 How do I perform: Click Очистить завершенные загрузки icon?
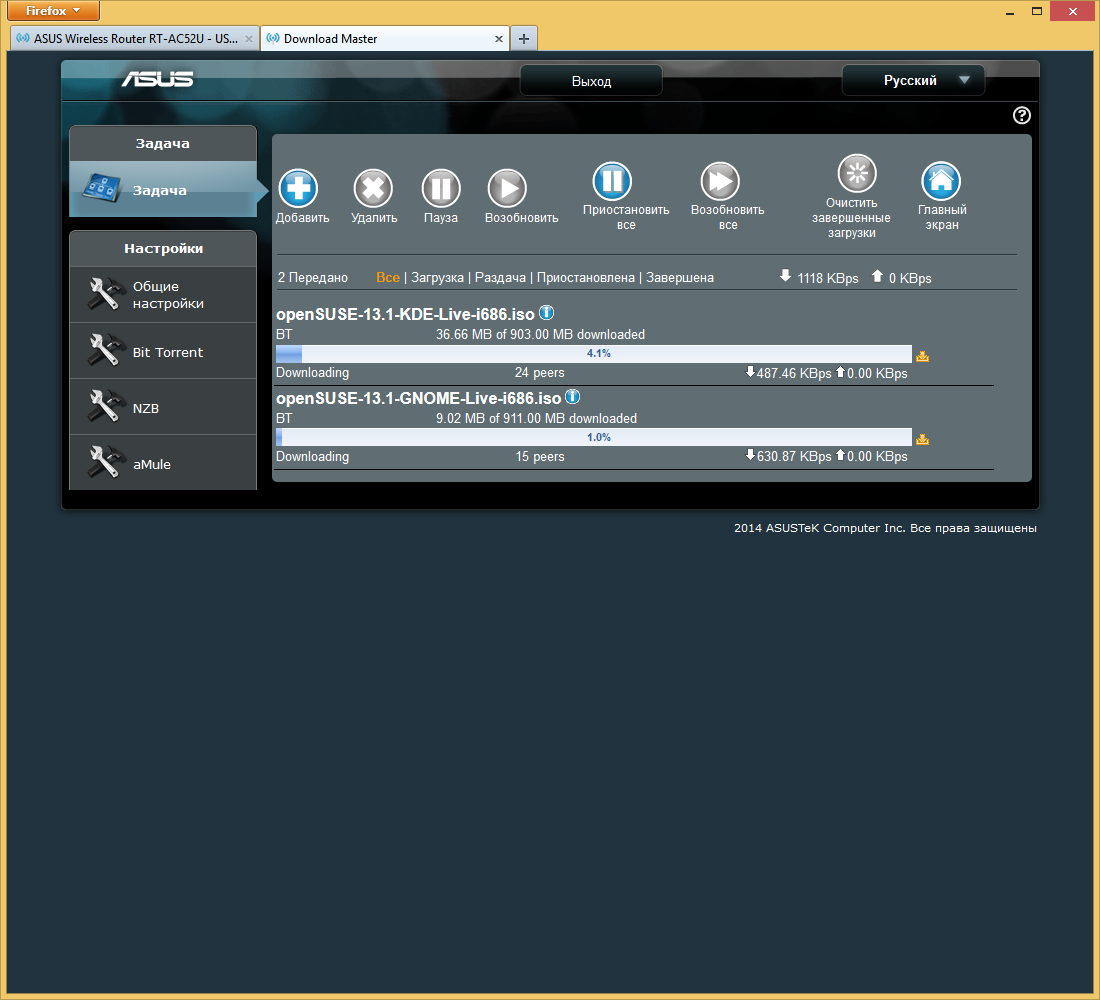[857, 173]
